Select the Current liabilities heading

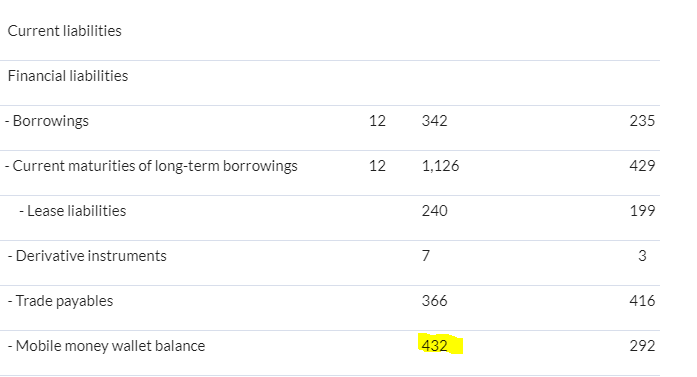point(64,31)
